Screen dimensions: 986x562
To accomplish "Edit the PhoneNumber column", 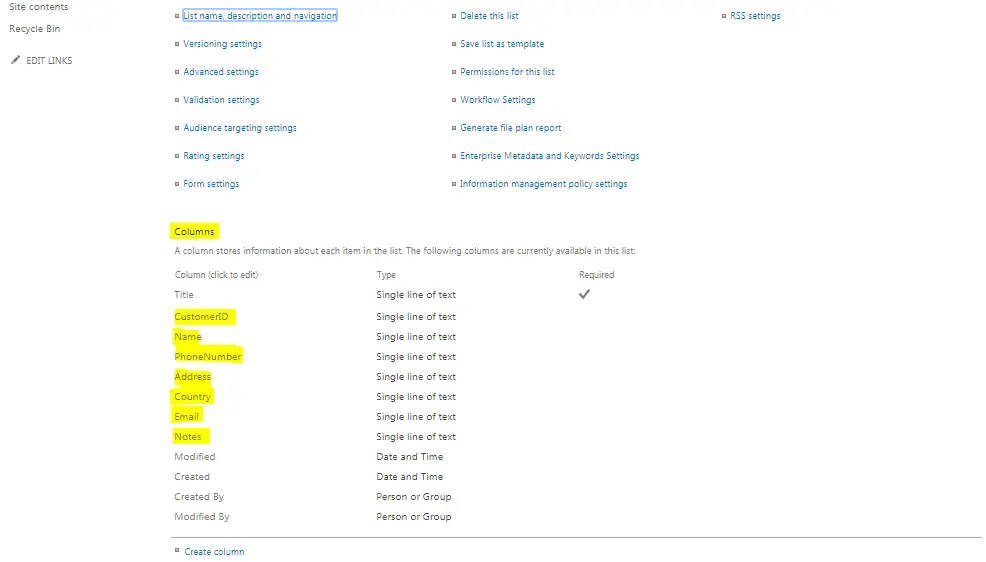I will coord(208,356).
